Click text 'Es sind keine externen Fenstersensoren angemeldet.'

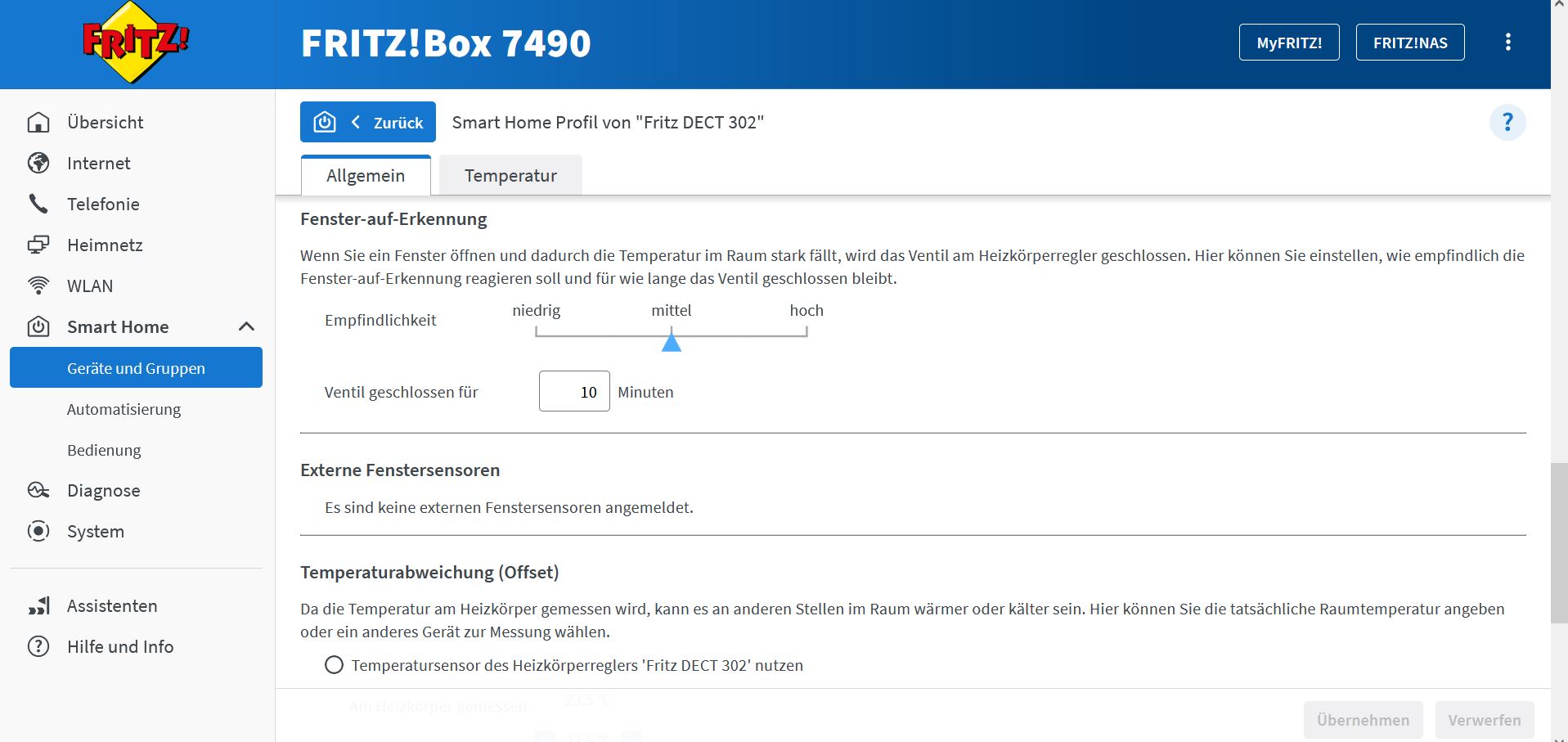509,507
